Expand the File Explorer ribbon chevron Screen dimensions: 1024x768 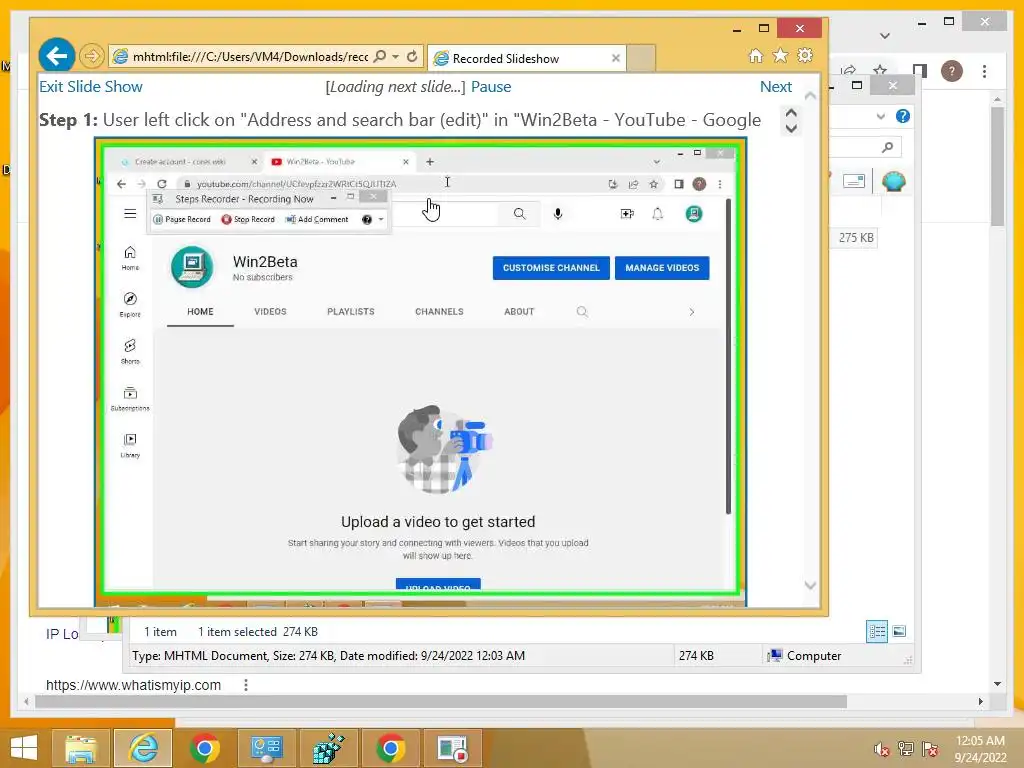(880, 116)
